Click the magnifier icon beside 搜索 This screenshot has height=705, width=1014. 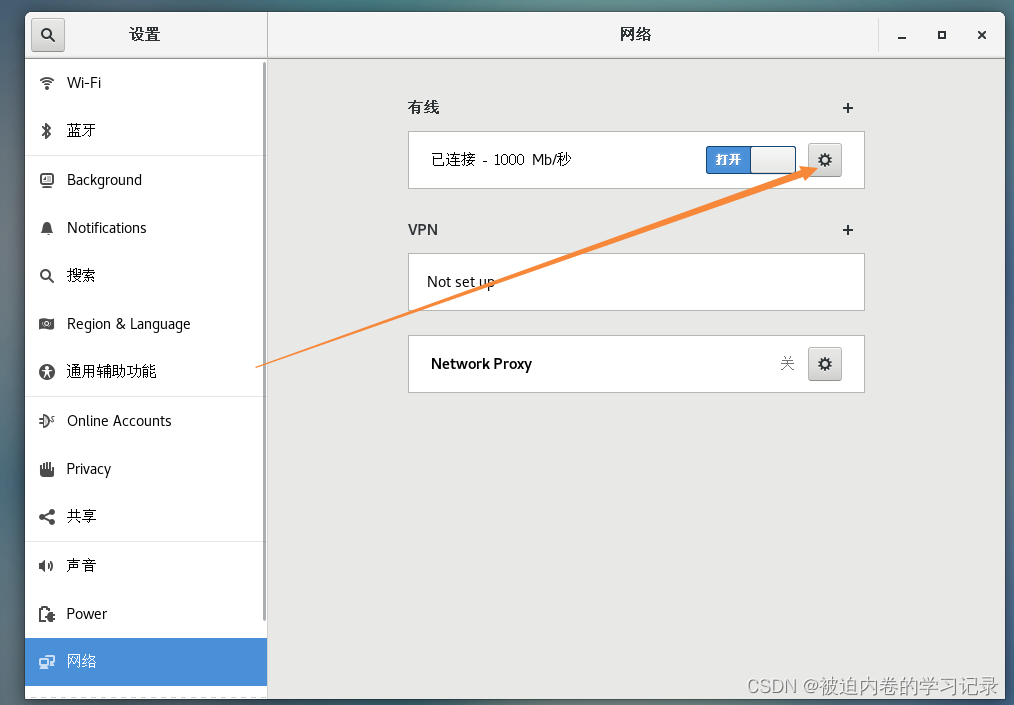coord(47,276)
